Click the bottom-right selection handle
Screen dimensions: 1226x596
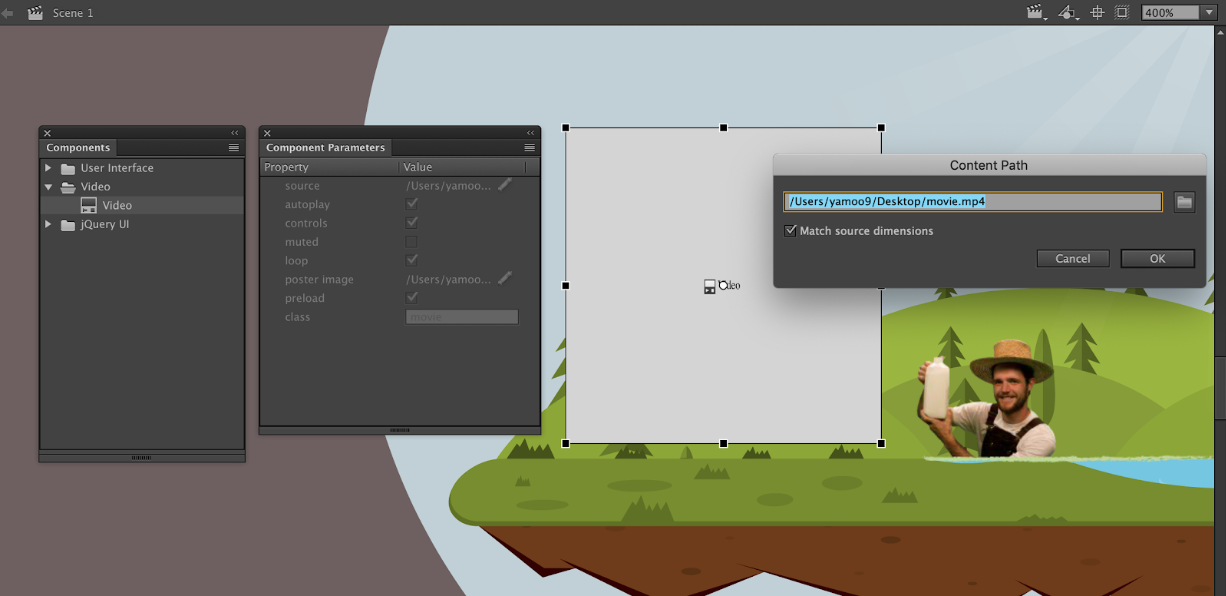[881, 443]
